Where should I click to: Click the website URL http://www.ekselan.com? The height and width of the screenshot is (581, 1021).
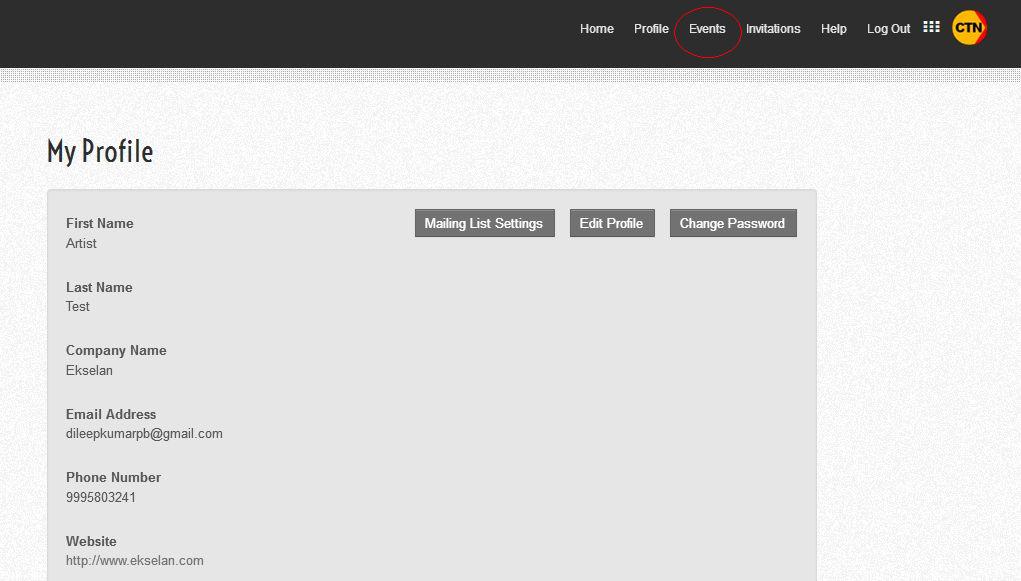(135, 561)
